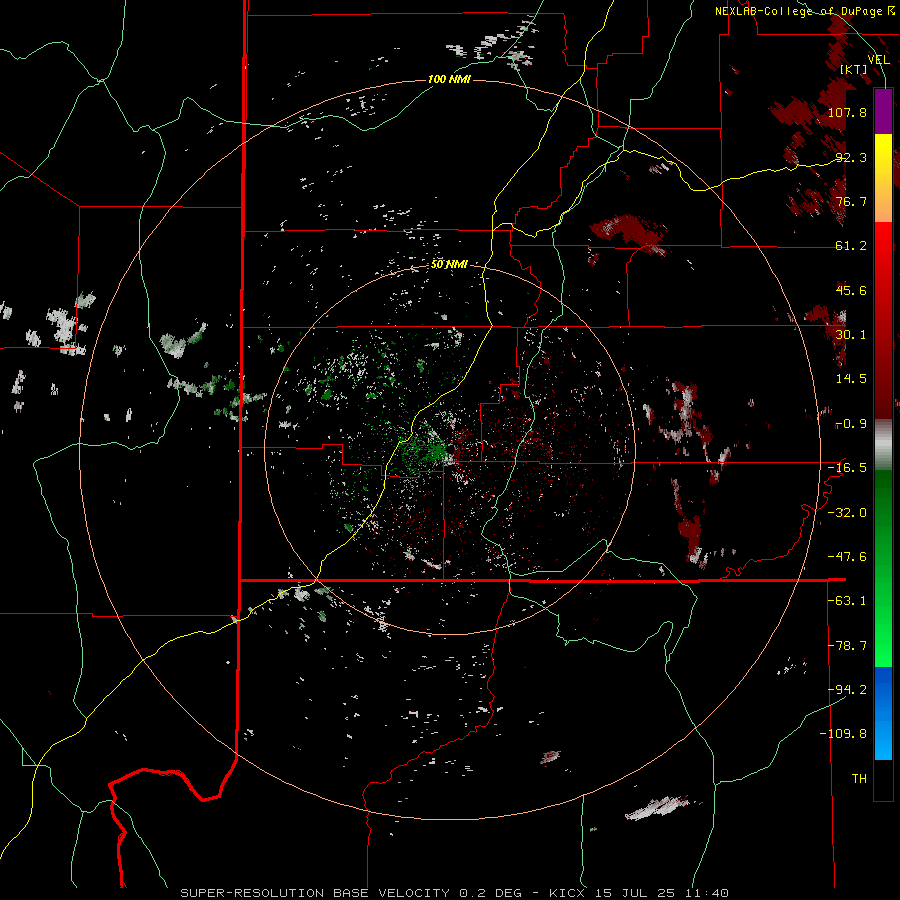The height and width of the screenshot is (900, 900).
Task: Select the -109.8 velocity scale value
Action: [x=844, y=734]
